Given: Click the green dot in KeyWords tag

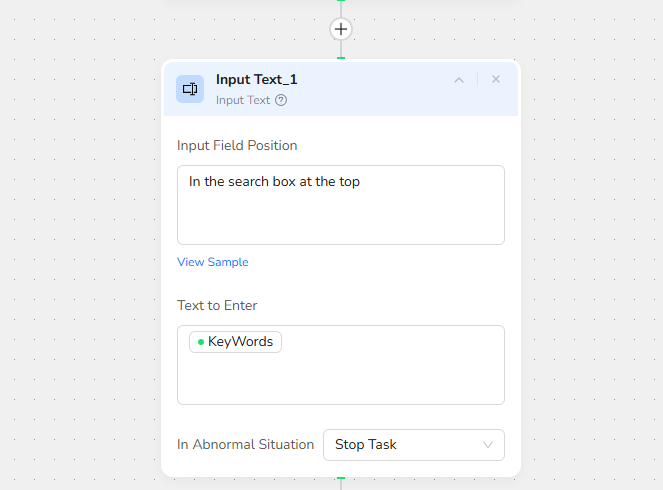Looking at the screenshot, I should [201, 342].
